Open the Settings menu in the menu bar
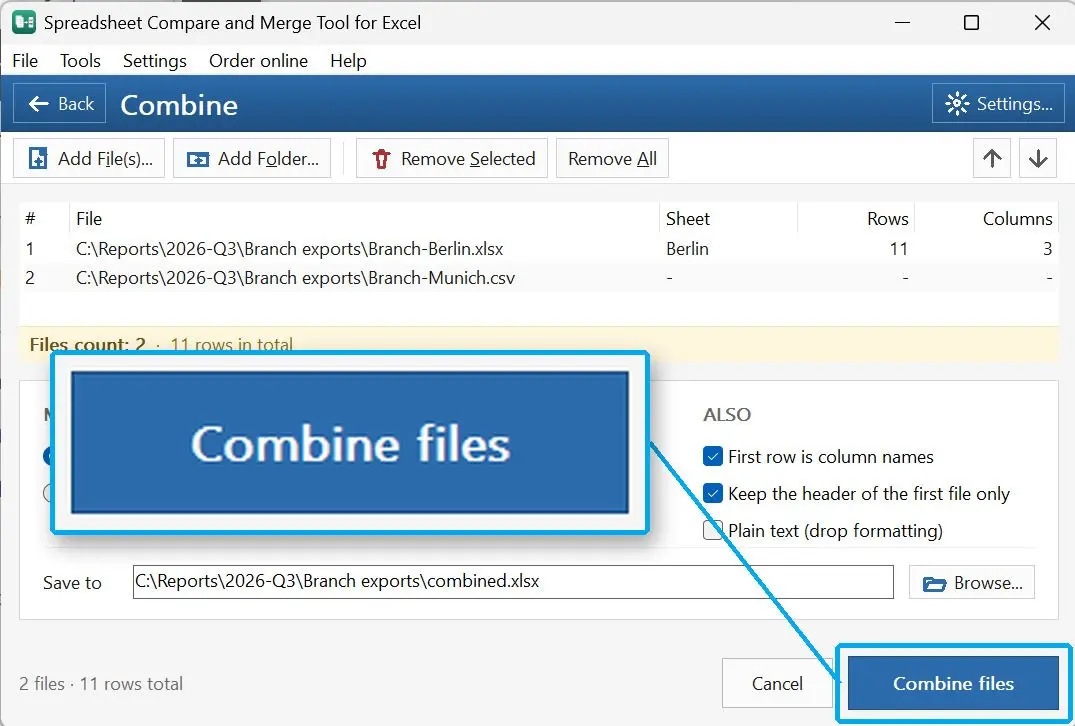The height and width of the screenshot is (726, 1075). tap(155, 60)
